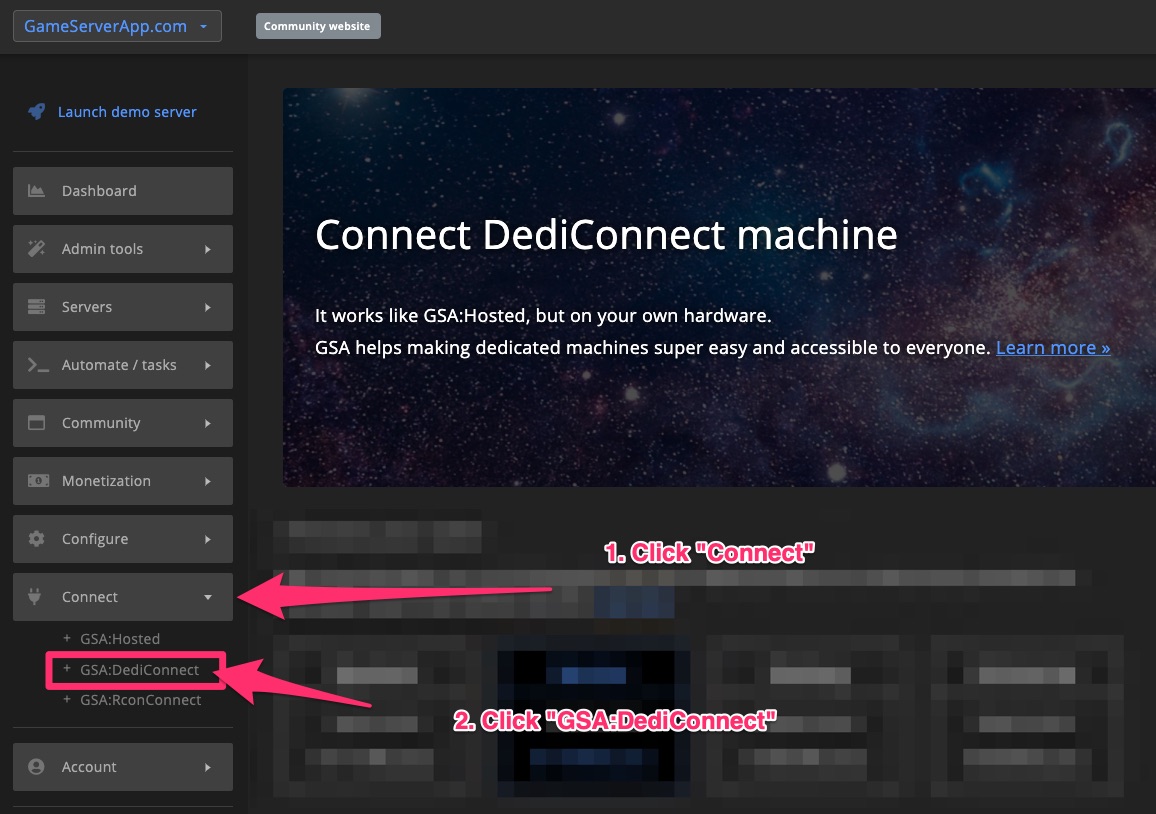1156x814 pixels.
Task: Open the Automate / tasks menu label
Action: pos(119,365)
